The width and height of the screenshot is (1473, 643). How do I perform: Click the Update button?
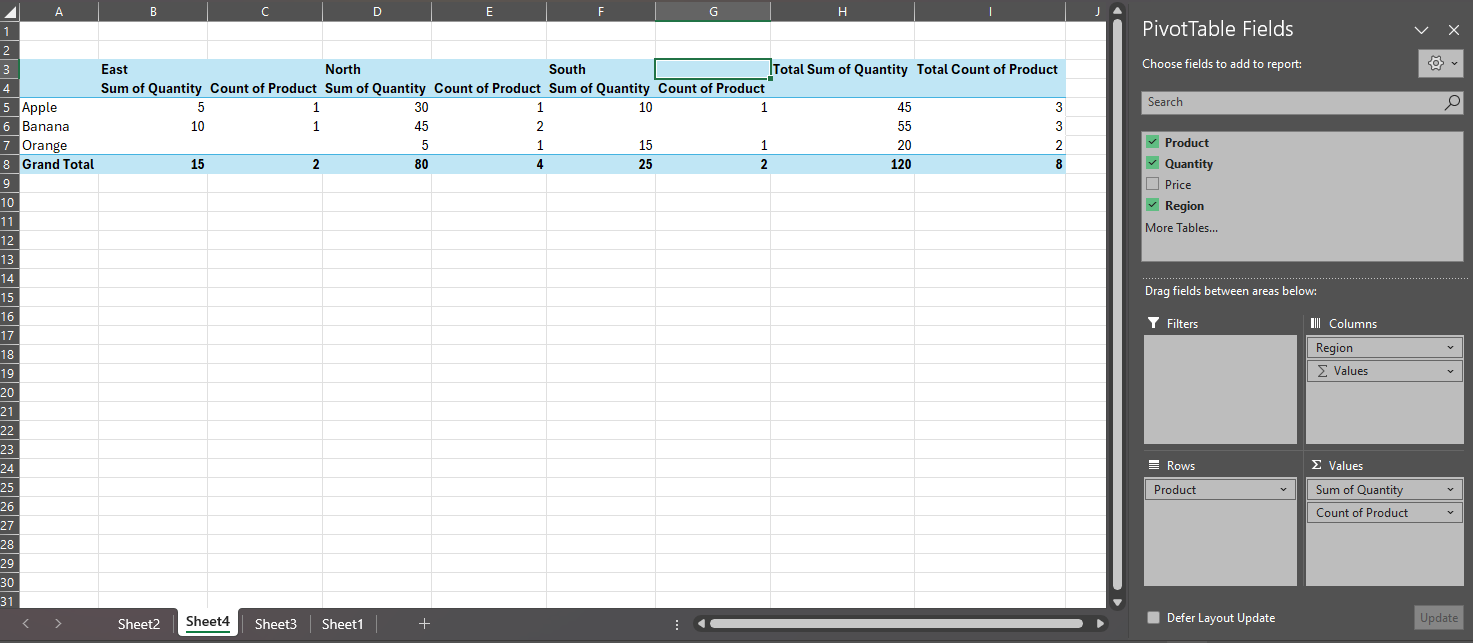click(x=1438, y=618)
